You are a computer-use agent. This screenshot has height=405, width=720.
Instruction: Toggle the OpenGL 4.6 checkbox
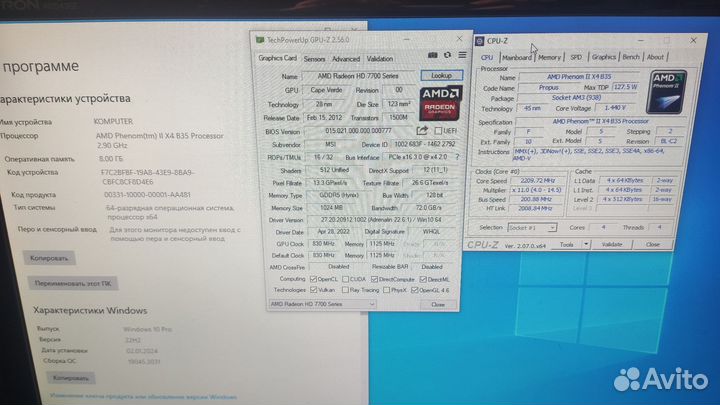[x=415, y=290]
